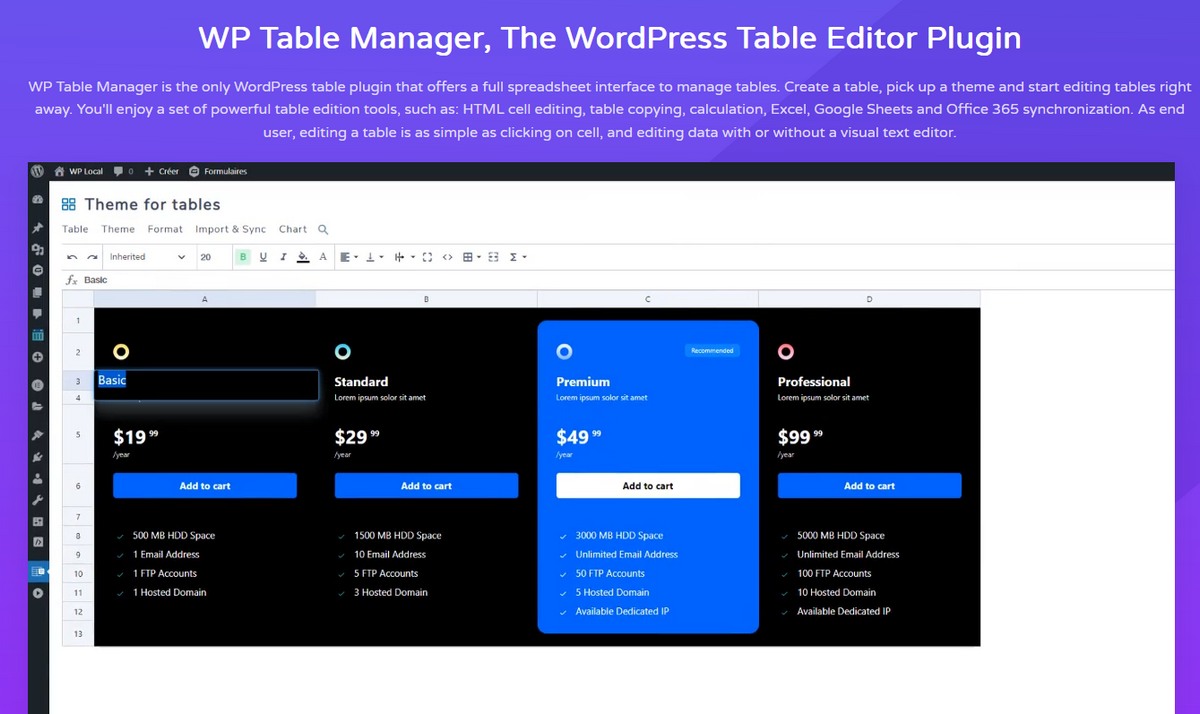This screenshot has height=714, width=1200.
Task: Click Add to cart under $19
Action: 205,486
